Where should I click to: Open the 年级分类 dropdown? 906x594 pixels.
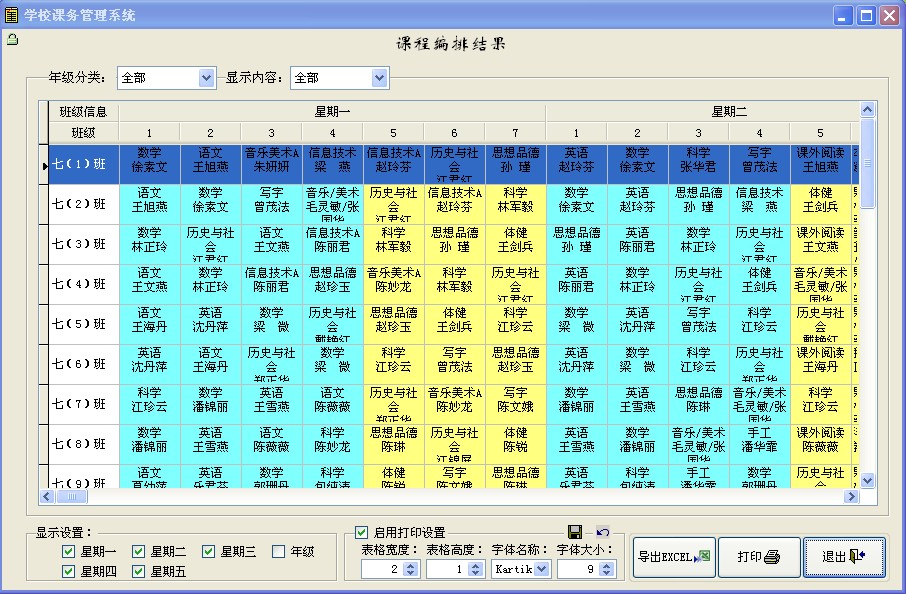coord(206,78)
